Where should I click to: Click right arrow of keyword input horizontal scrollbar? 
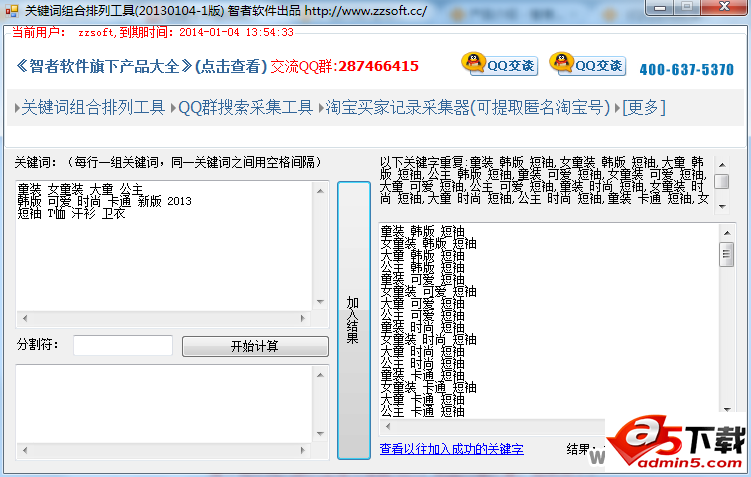tap(303, 318)
